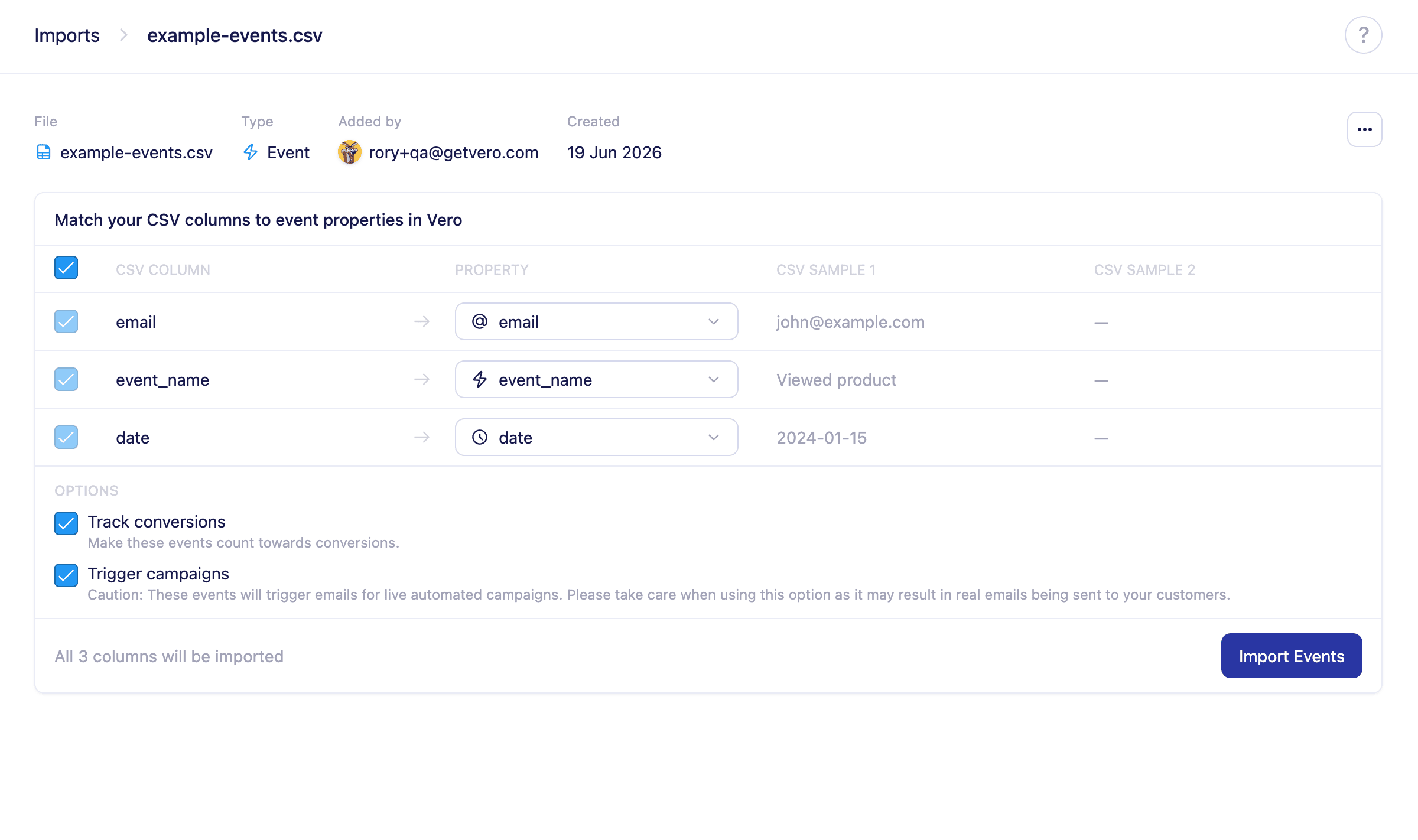Click 'All 3 columns will be imported' text
1418x840 pixels.
click(169, 656)
